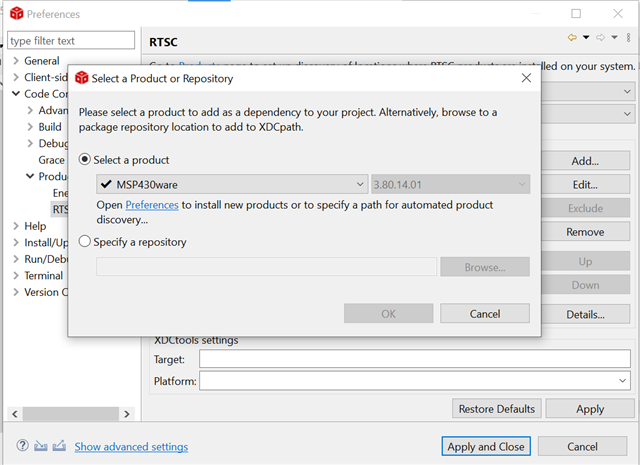
Task: Open the back history dropdown arrow
Action: click(x=584, y=37)
